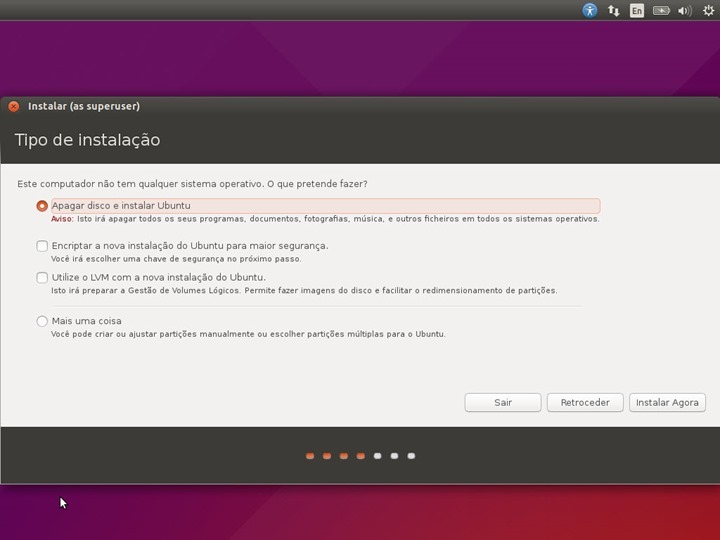Open the accessibility menu icon
The height and width of the screenshot is (540, 720).
point(590,10)
